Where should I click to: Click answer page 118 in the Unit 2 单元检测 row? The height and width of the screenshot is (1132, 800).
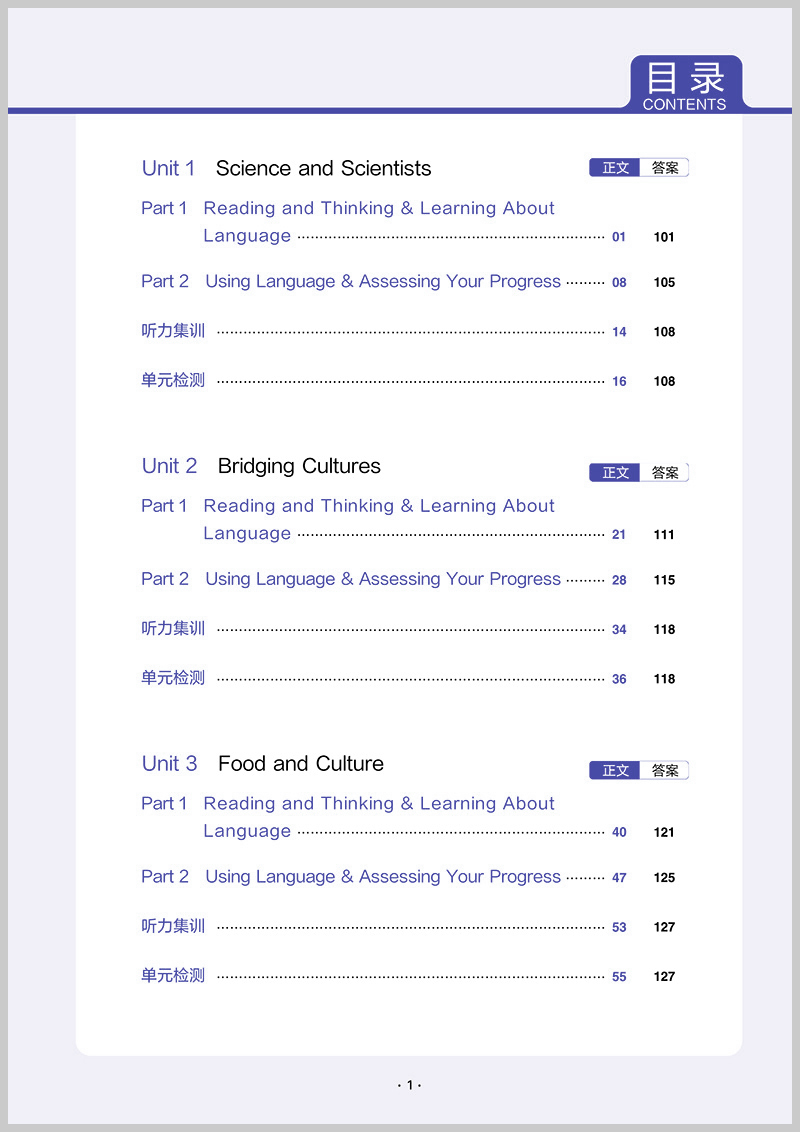pos(664,679)
